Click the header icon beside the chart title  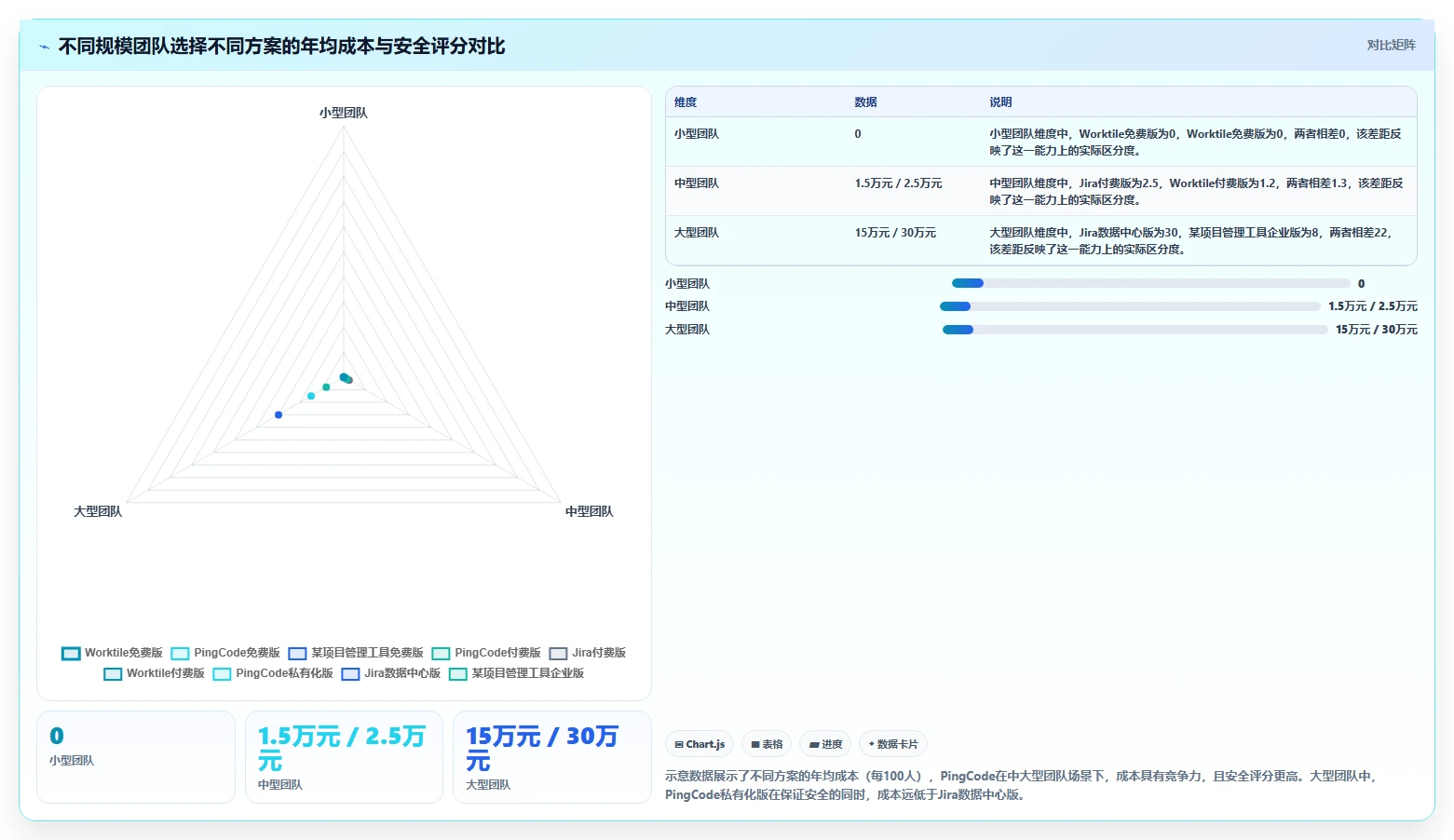point(44,47)
